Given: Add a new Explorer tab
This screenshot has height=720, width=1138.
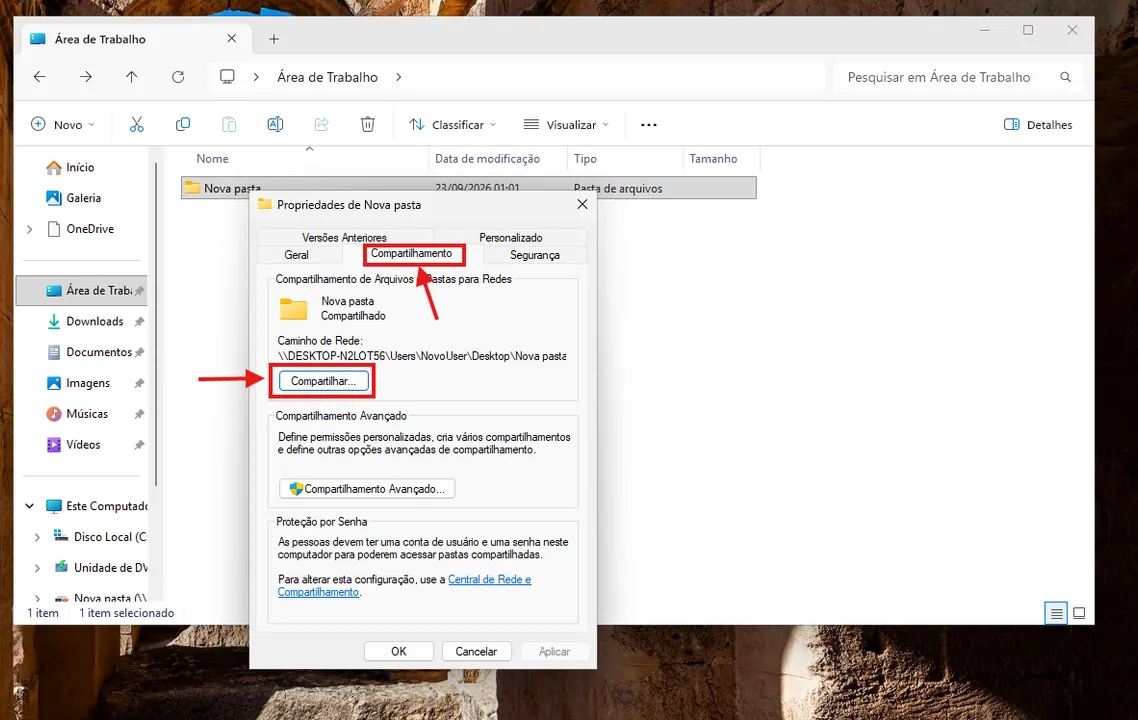Looking at the screenshot, I should [x=274, y=39].
